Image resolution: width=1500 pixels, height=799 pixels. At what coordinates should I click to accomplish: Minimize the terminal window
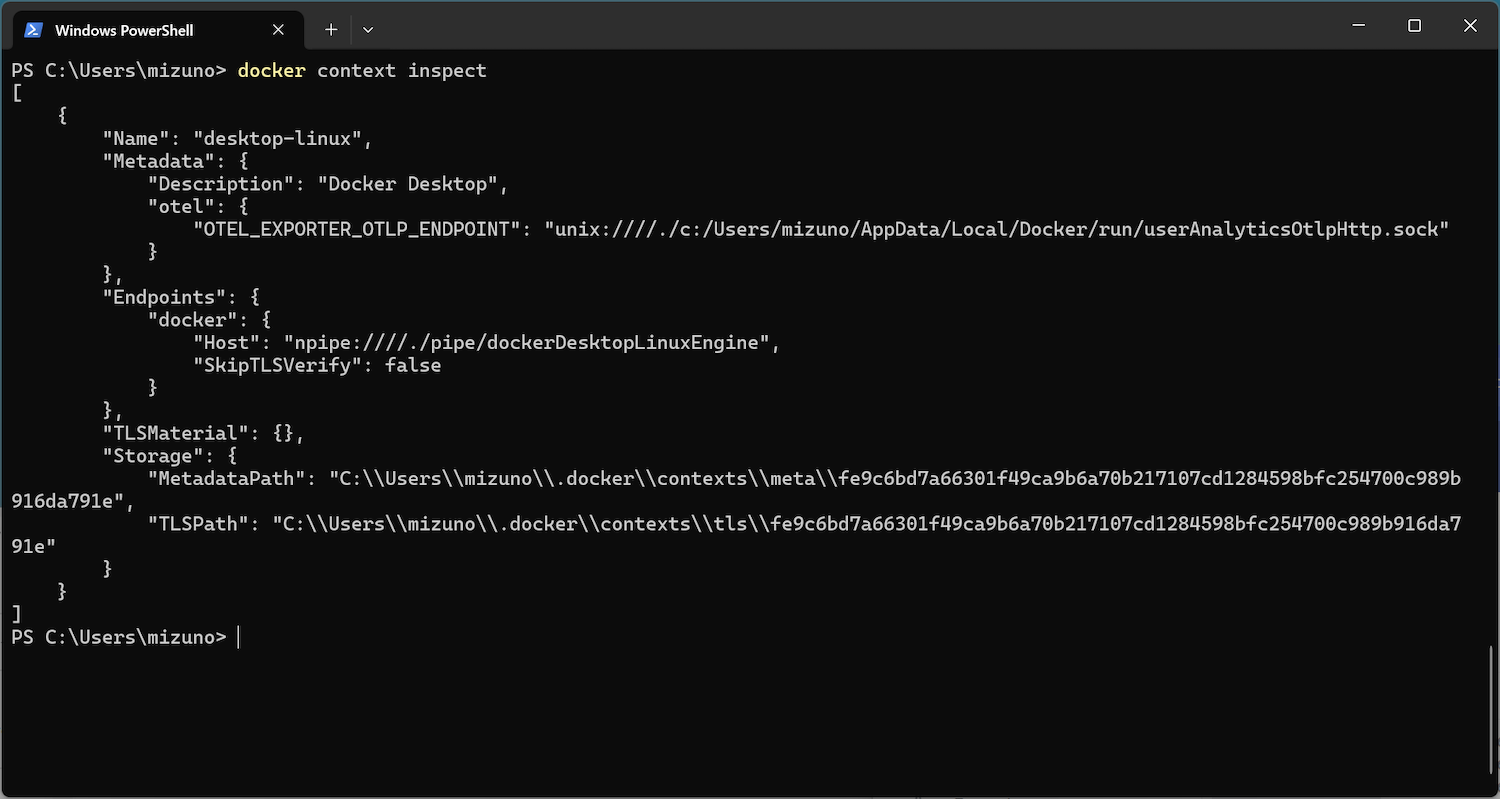coord(1358,26)
